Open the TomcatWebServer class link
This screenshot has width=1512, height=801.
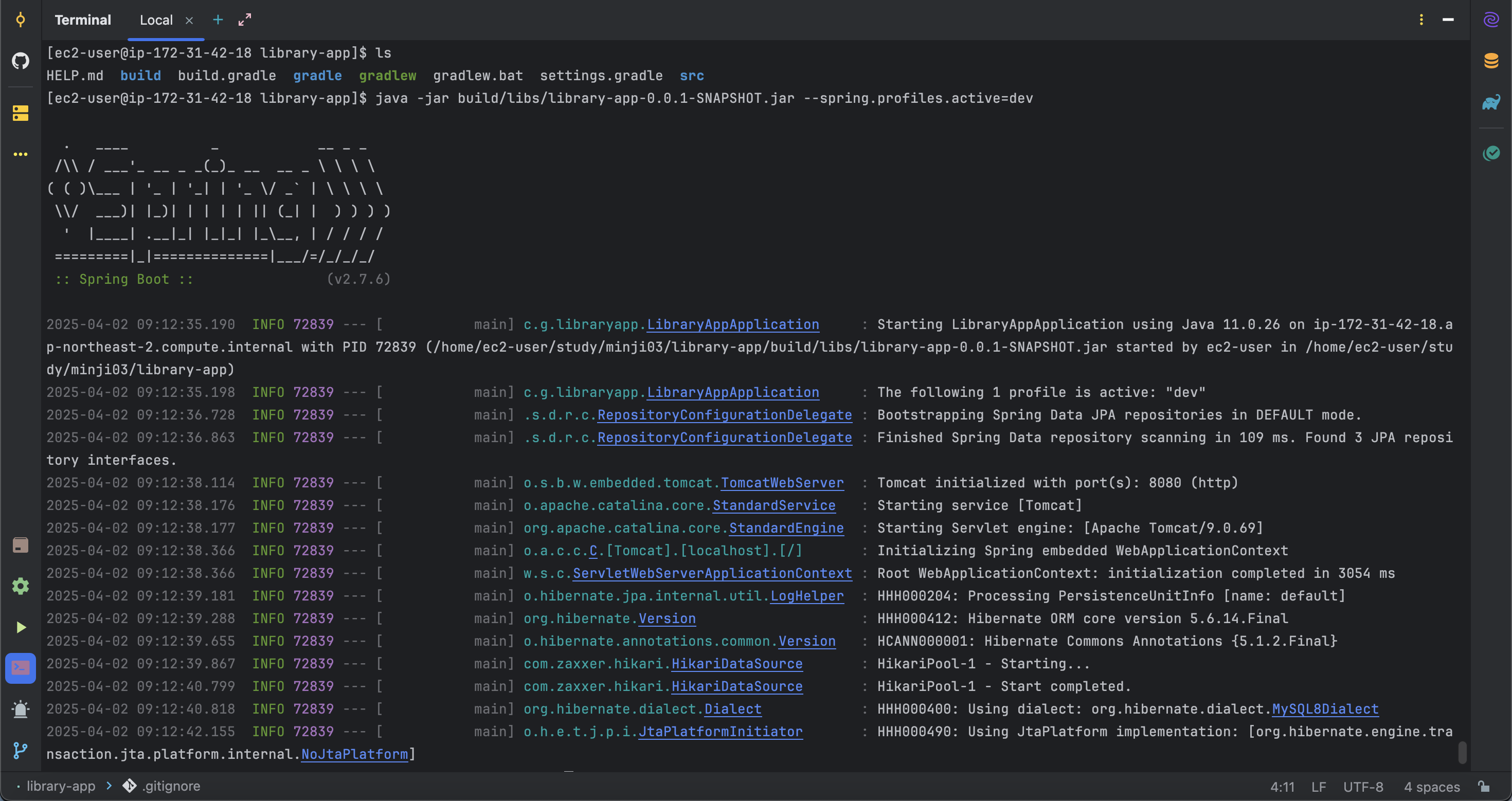782,483
